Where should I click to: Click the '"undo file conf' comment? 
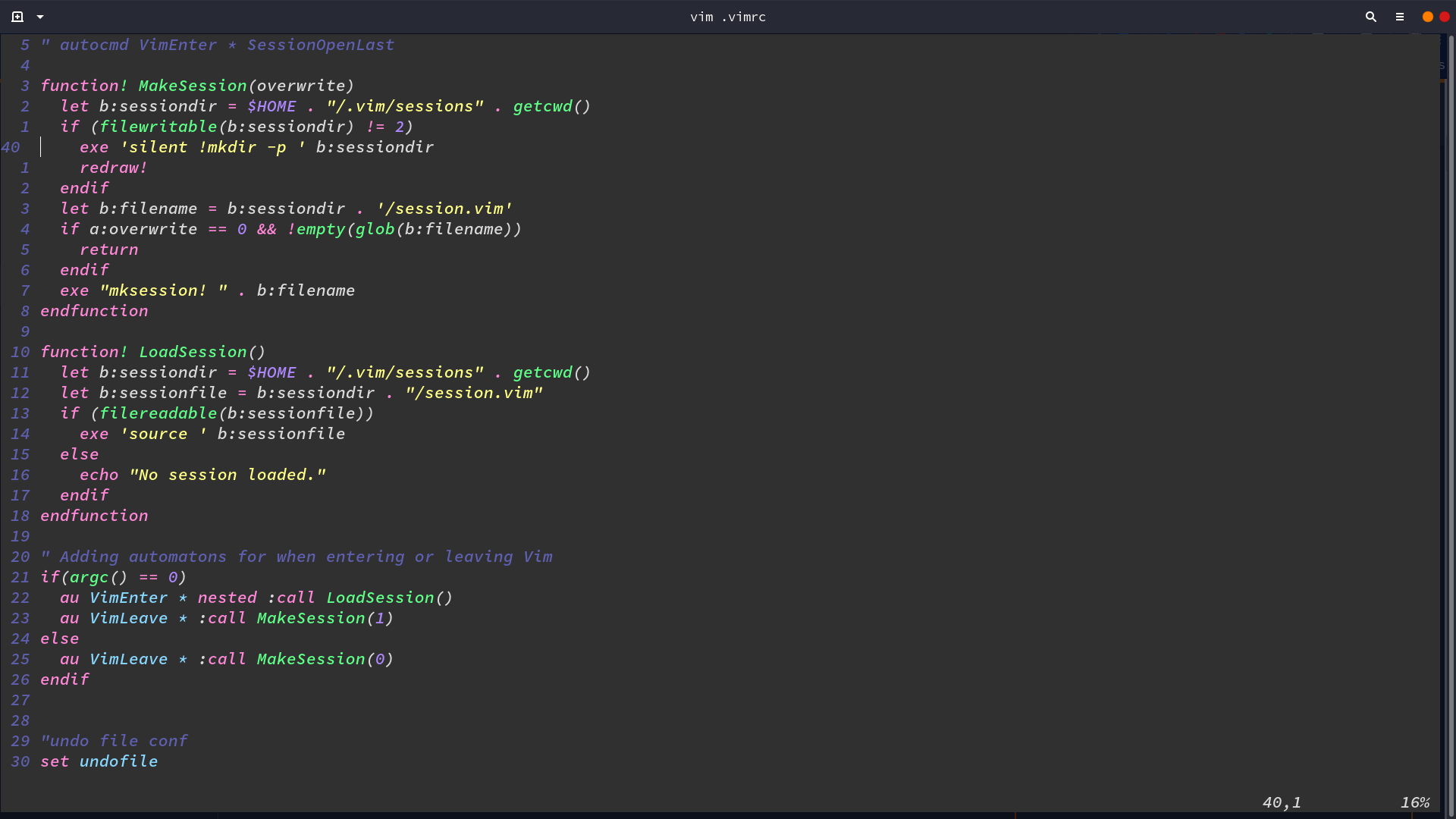pos(114,741)
